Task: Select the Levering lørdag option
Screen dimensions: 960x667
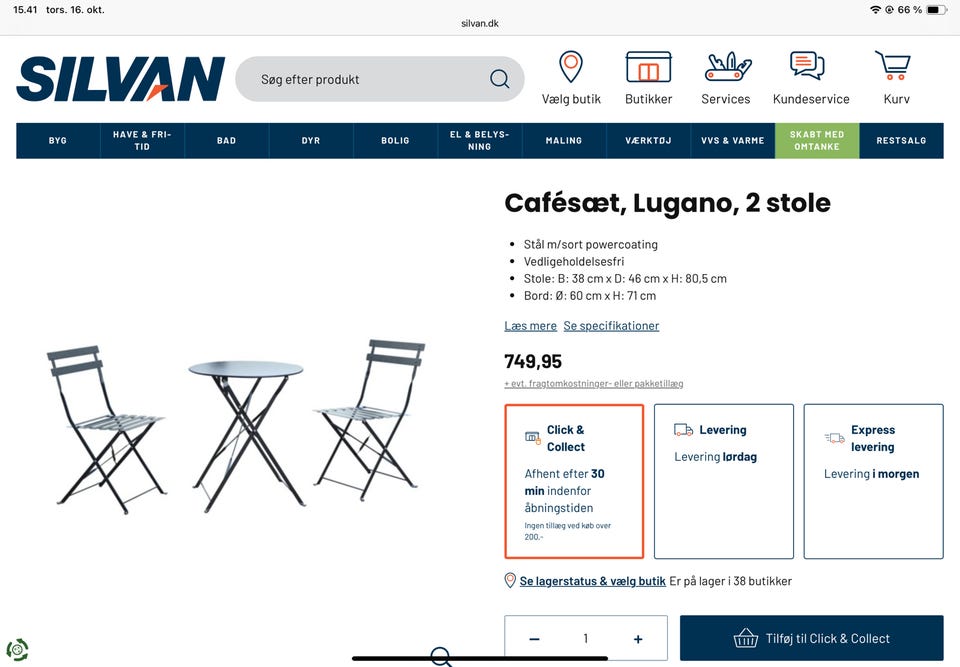Action: (724, 481)
